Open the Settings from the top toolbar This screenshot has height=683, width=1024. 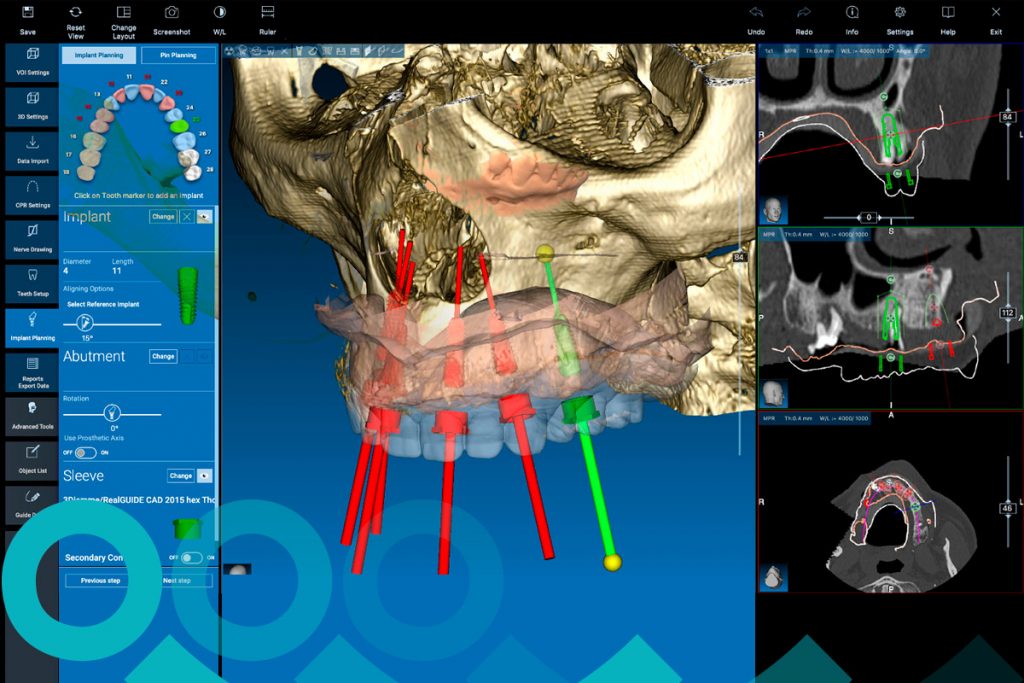point(900,20)
